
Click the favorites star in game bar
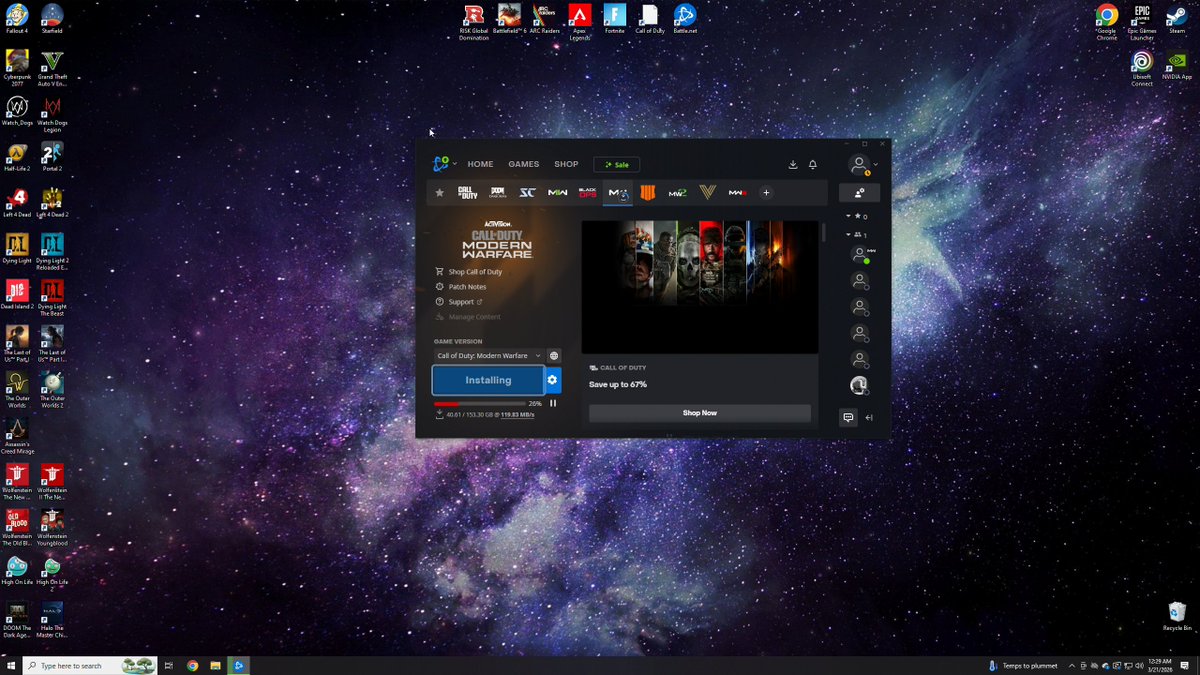pos(439,192)
